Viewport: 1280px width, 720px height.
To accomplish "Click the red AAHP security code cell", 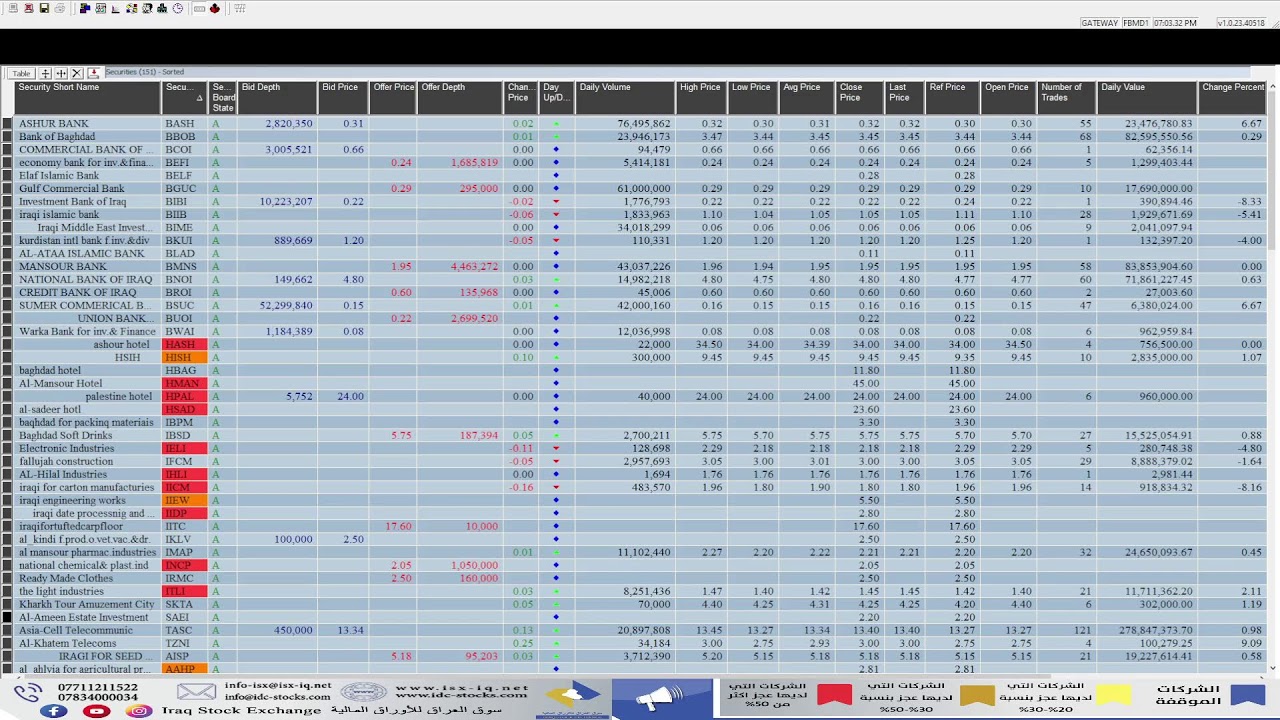I will [x=185, y=669].
